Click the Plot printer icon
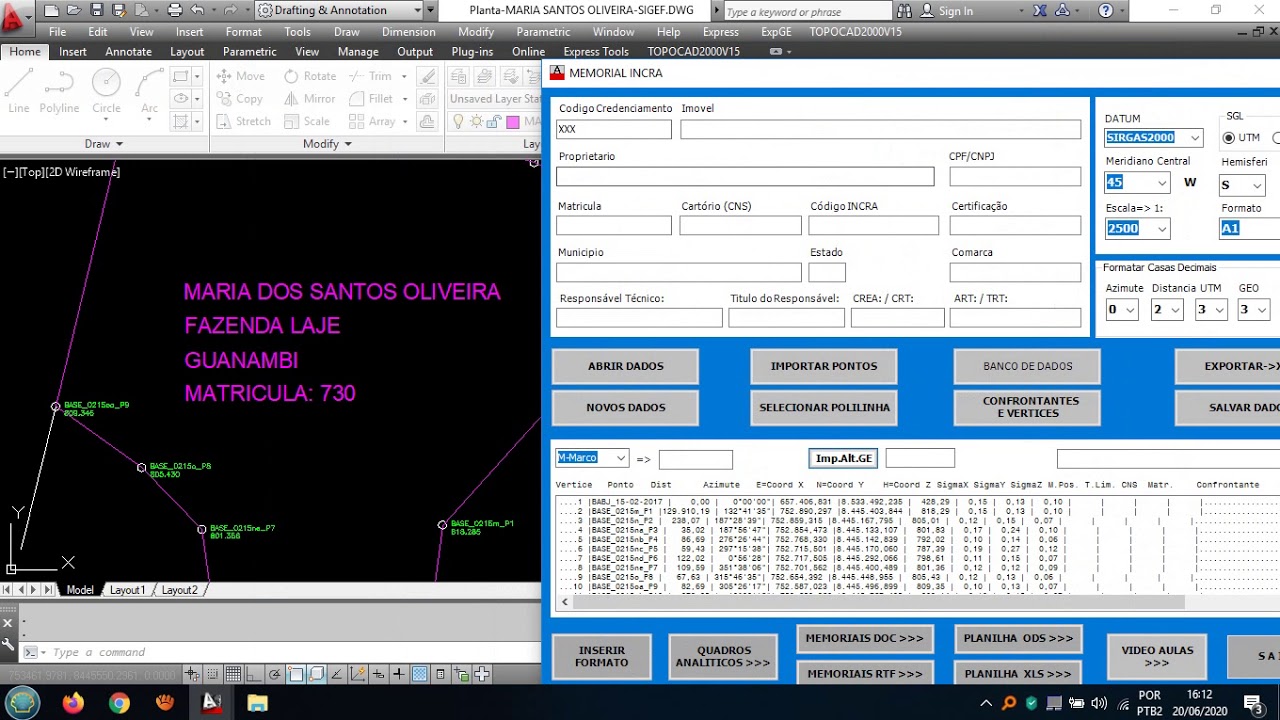 click(175, 10)
